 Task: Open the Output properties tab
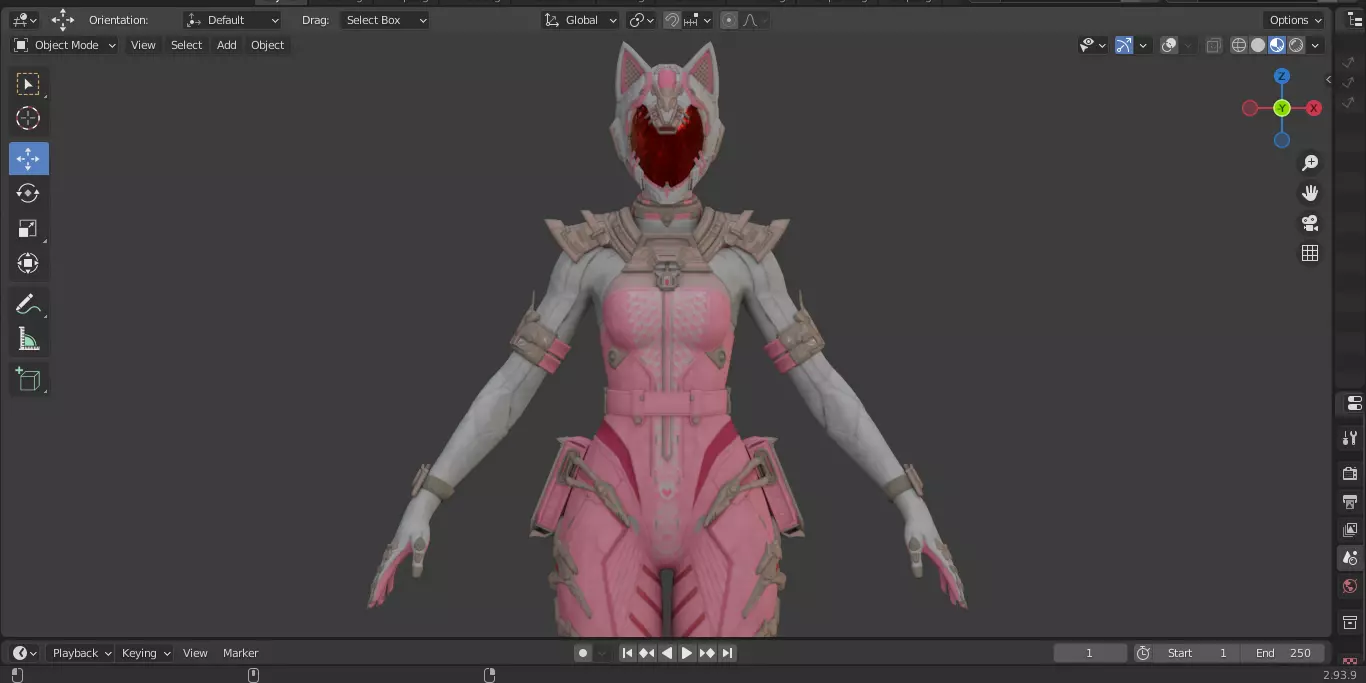(1350, 501)
